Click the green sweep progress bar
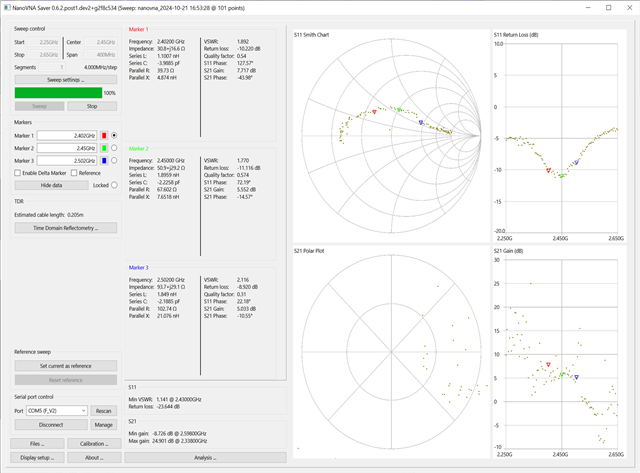 click(x=58, y=93)
